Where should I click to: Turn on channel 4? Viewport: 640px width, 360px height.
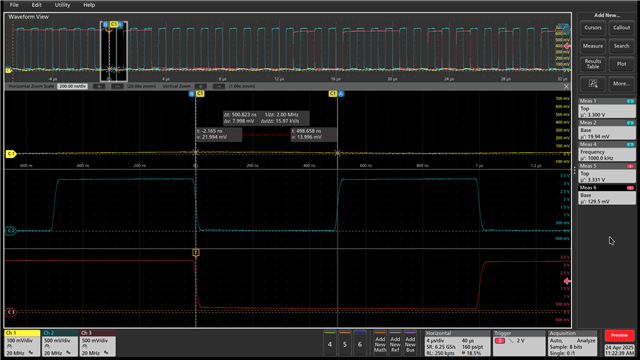(x=330, y=344)
